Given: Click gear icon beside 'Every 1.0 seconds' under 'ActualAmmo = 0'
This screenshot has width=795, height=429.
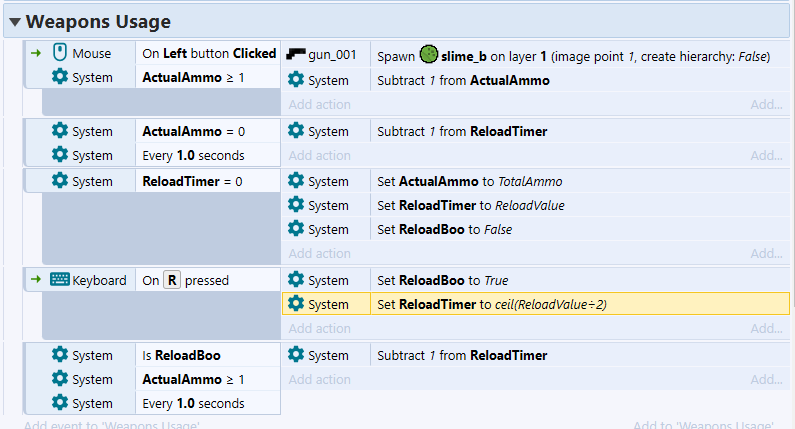Looking at the screenshot, I should pos(60,155).
